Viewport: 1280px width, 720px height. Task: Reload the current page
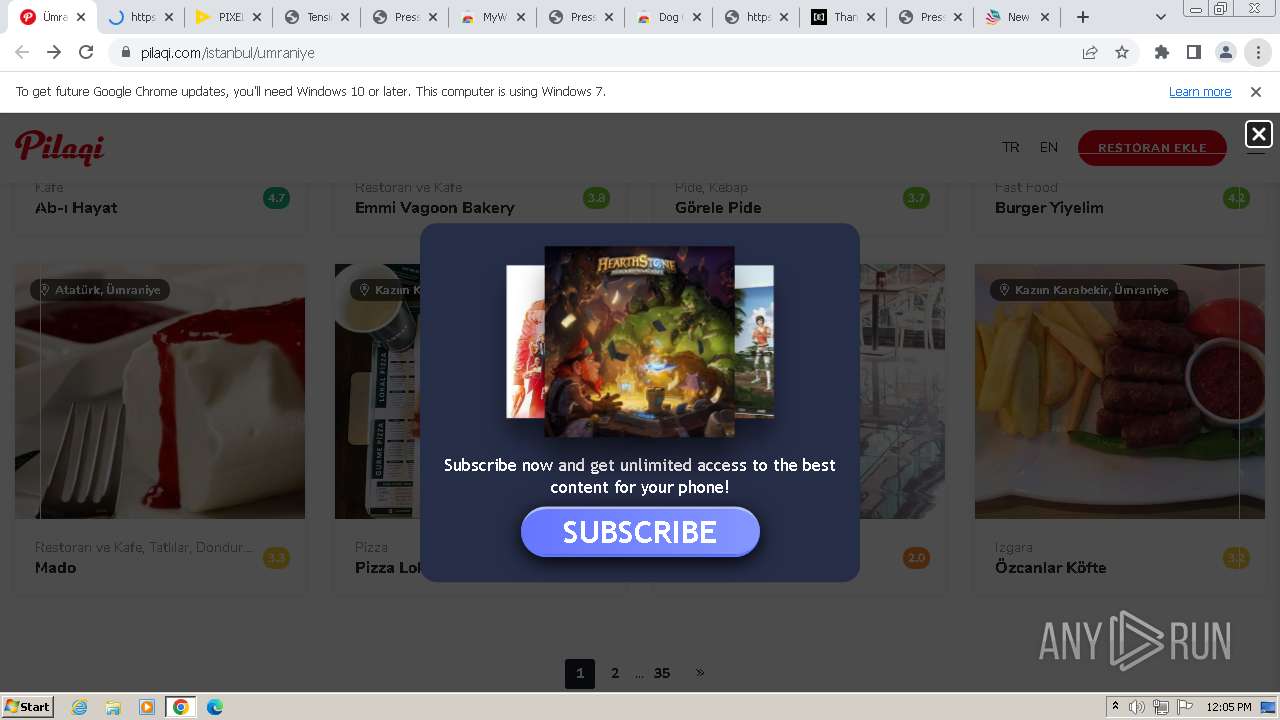coord(86,53)
